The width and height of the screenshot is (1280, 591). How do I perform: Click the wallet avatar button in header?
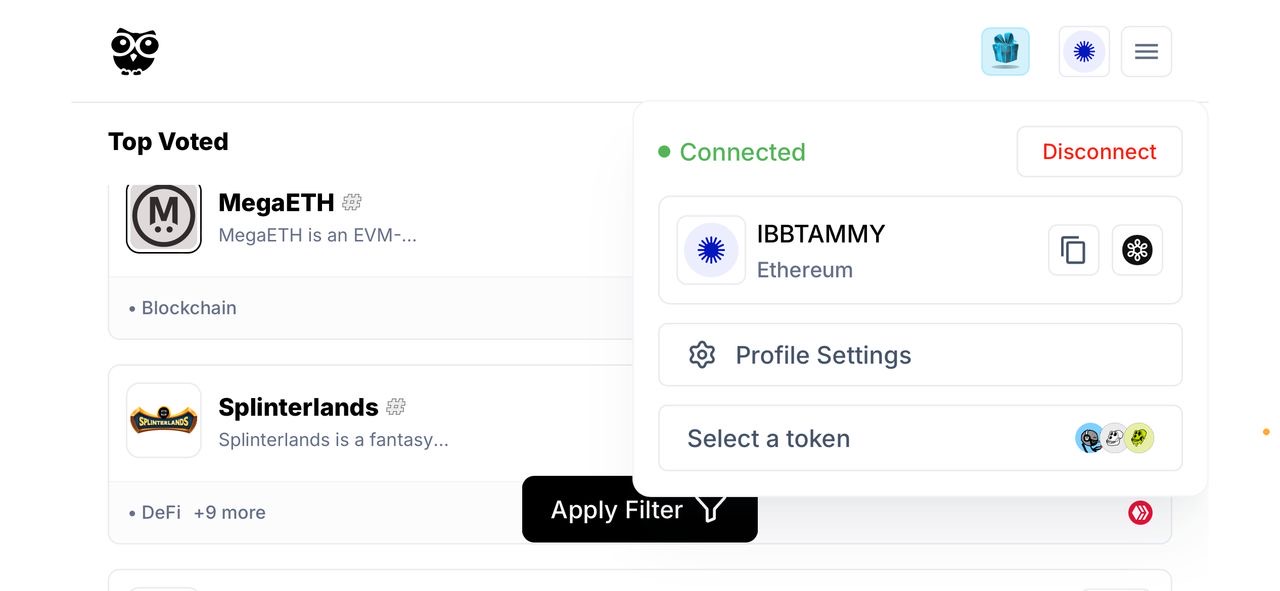click(1084, 51)
